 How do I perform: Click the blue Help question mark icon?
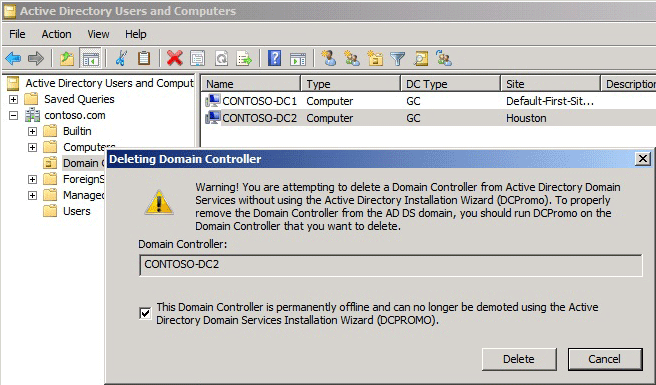click(274, 58)
